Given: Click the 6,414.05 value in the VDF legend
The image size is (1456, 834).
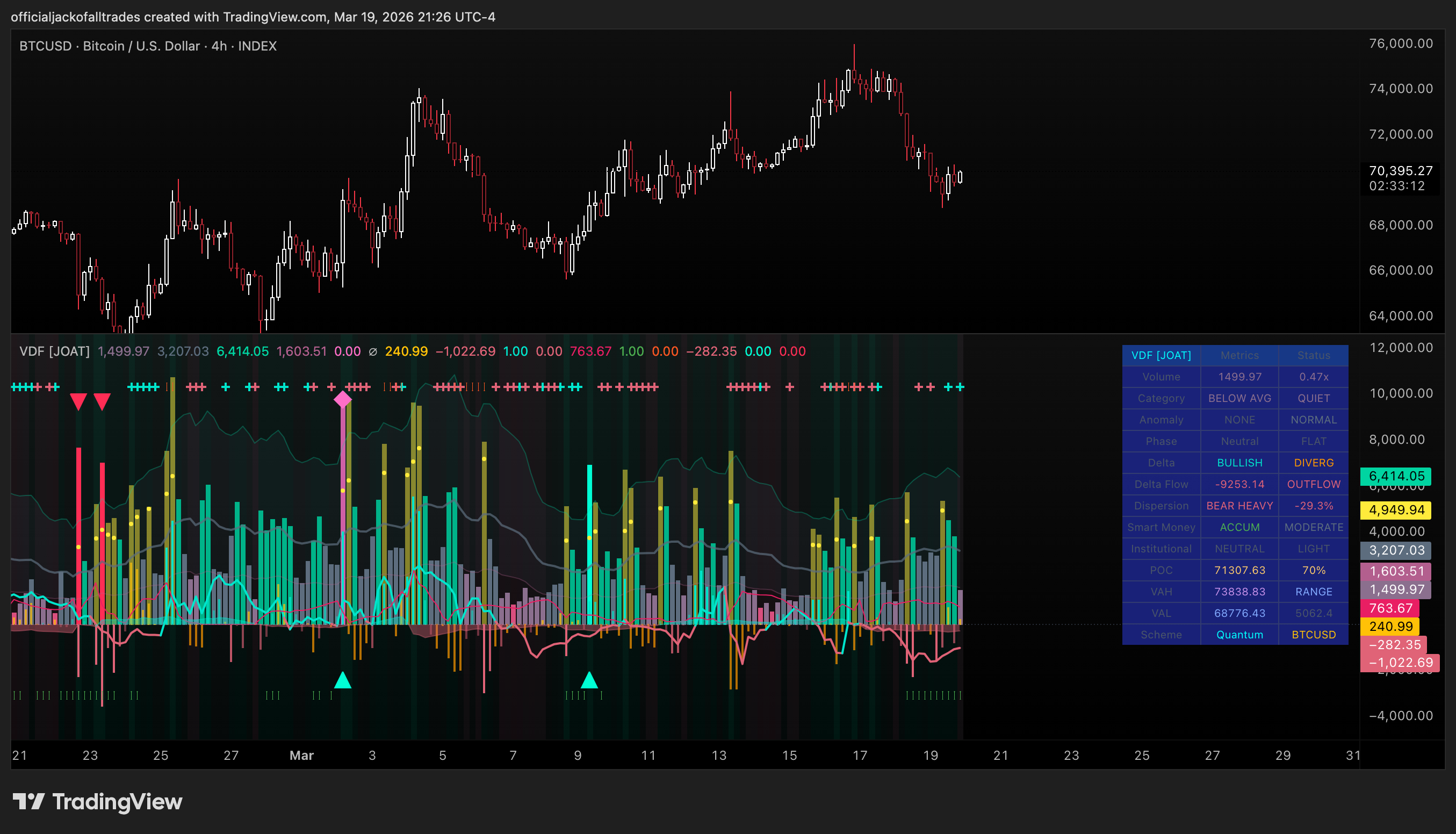Looking at the screenshot, I should tap(242, 351).
